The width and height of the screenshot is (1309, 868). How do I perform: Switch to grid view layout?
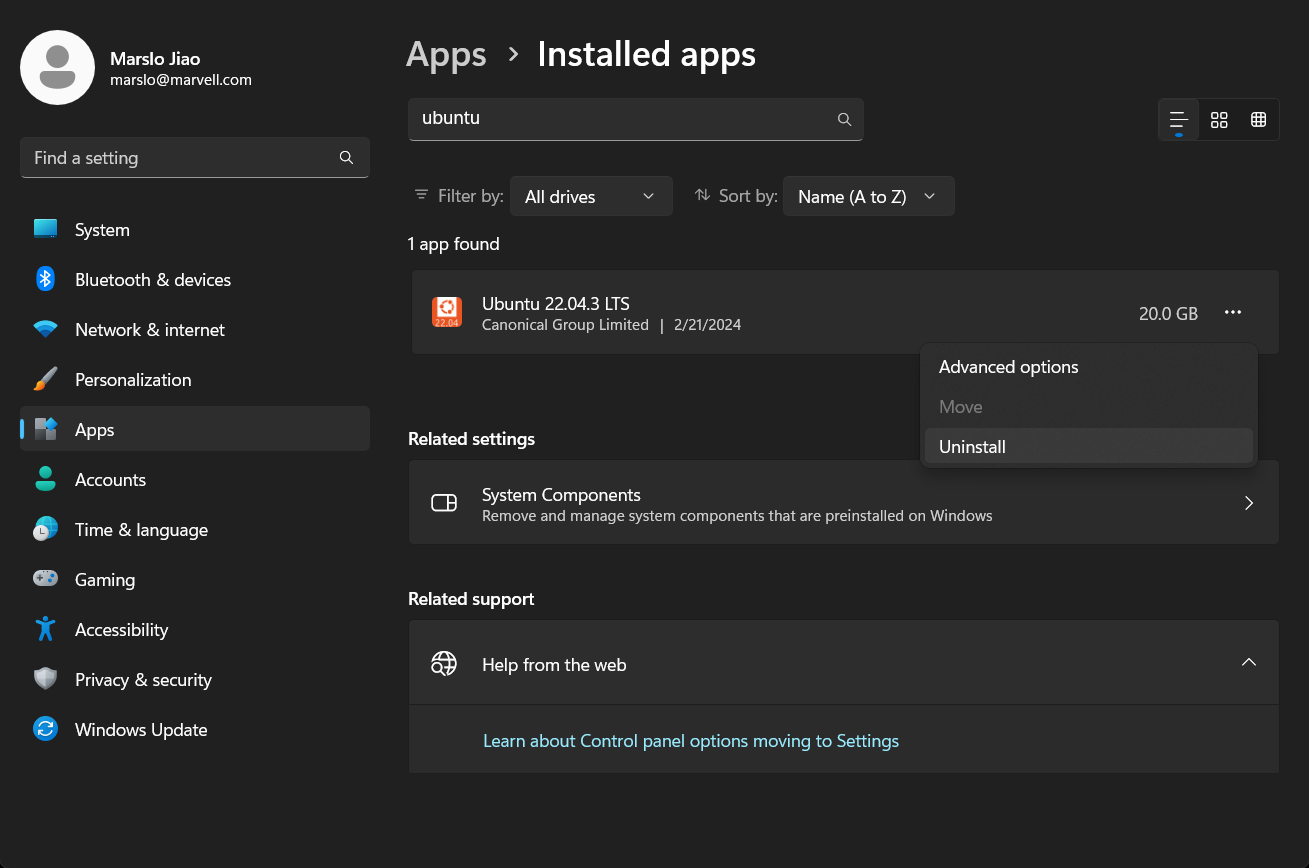tap(1219, 119)
